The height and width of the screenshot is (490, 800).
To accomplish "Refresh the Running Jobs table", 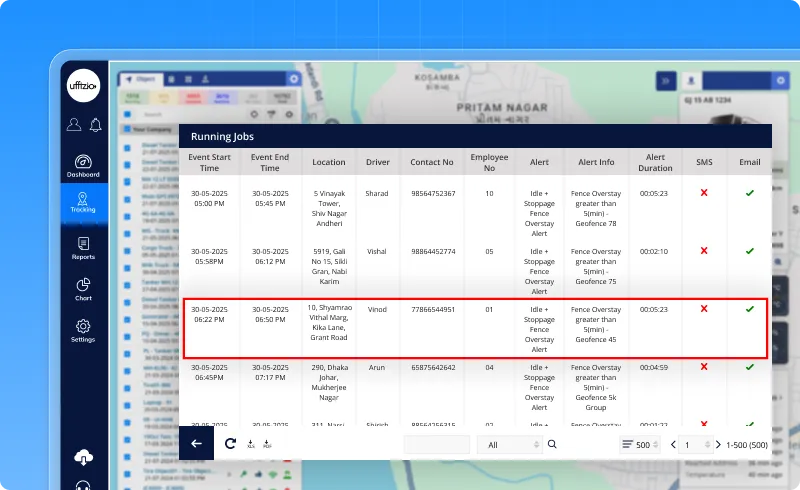I will click(230, 443).
